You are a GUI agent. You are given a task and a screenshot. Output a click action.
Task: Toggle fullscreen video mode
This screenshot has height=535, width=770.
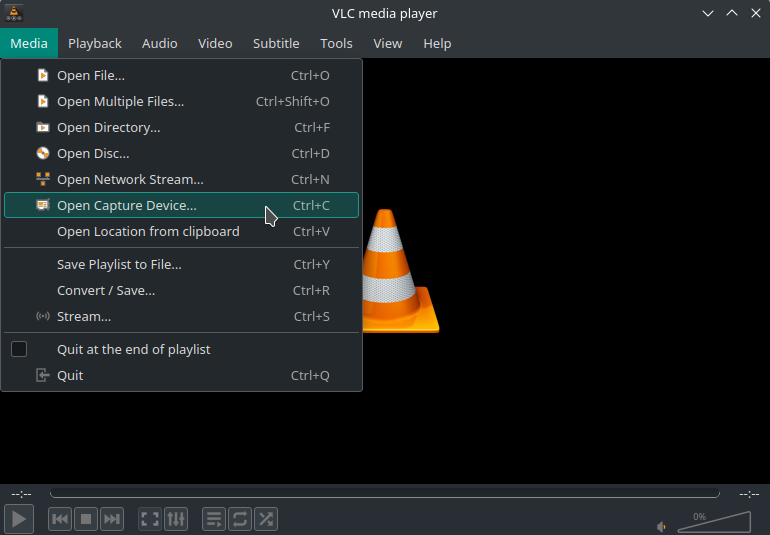click(x=150, y=519)
